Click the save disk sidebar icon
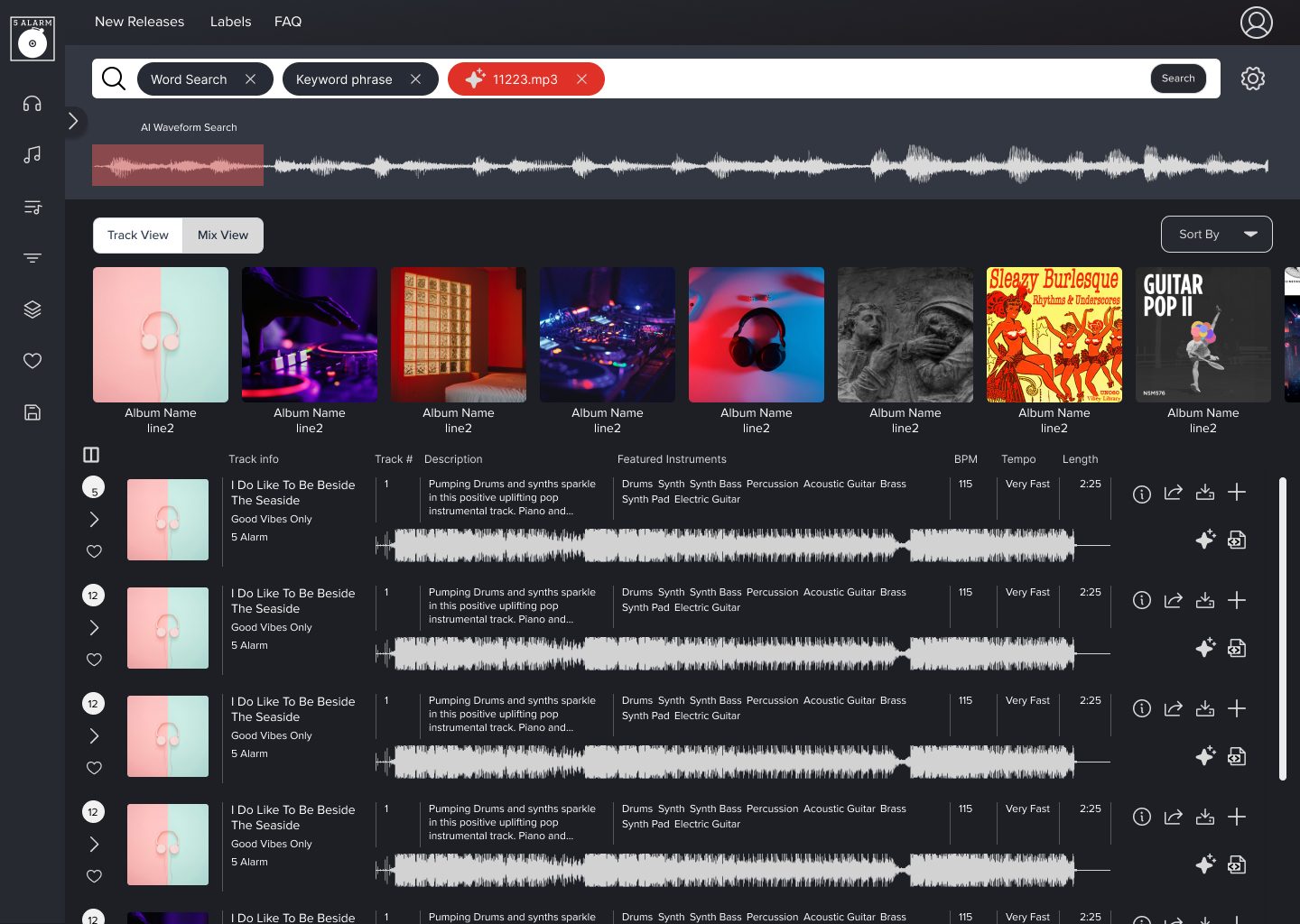The image size is (1300, 924). (x=32, y=412)
